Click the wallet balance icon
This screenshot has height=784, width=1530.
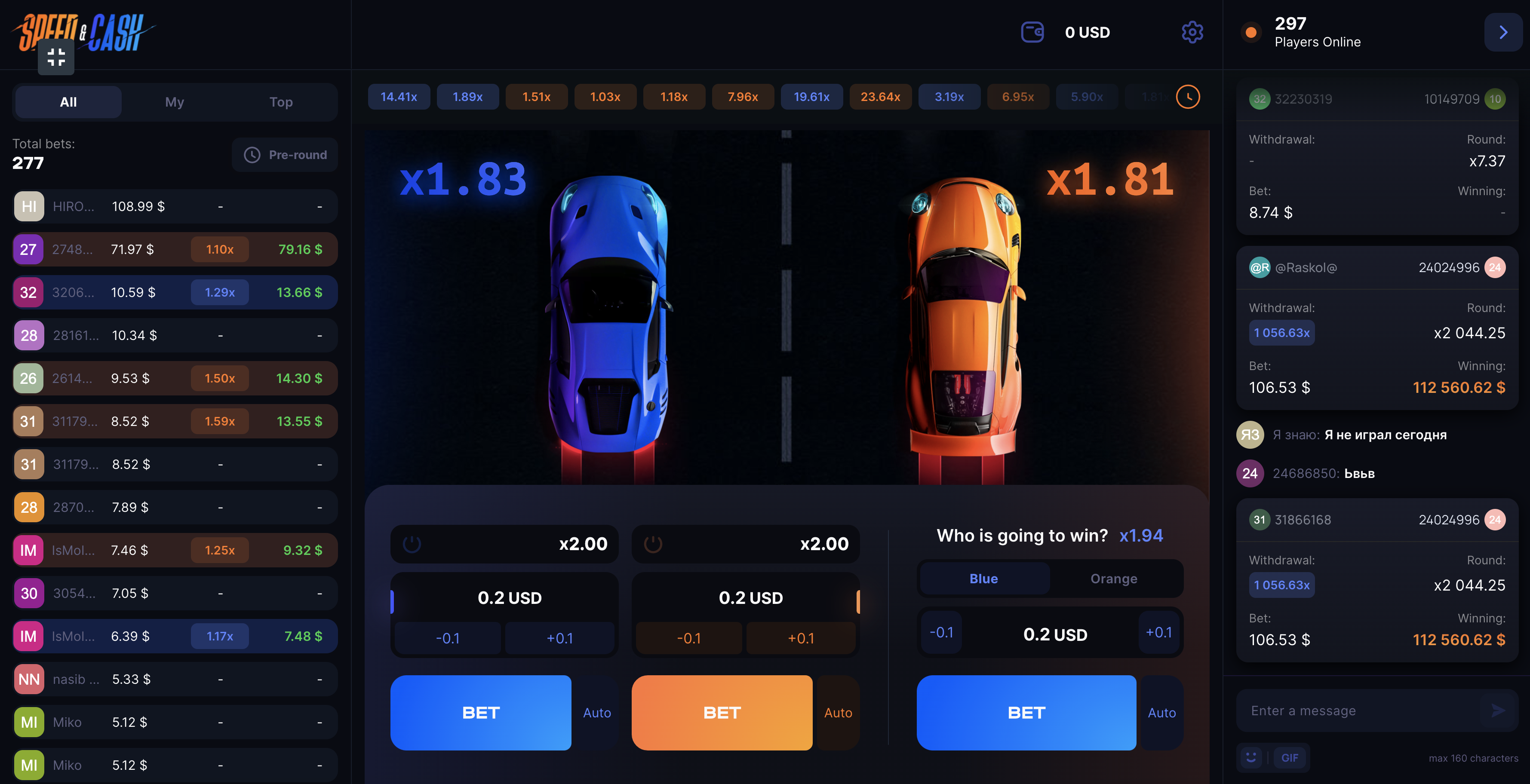tap(1032, 32)
